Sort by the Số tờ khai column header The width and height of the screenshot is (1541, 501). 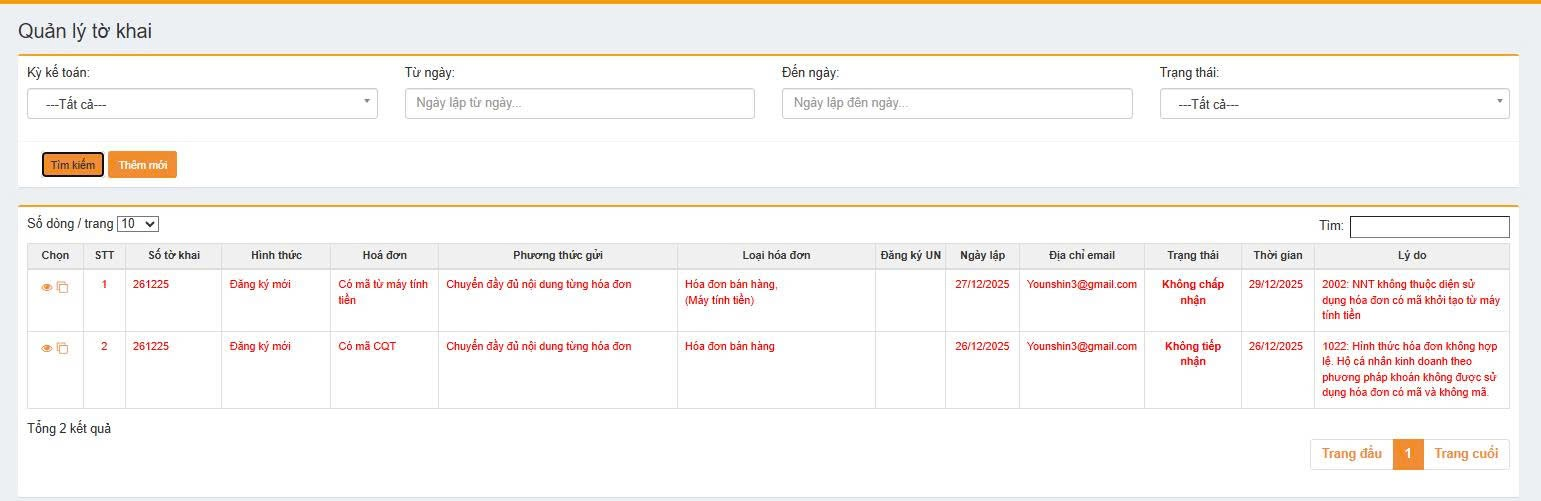173,256
